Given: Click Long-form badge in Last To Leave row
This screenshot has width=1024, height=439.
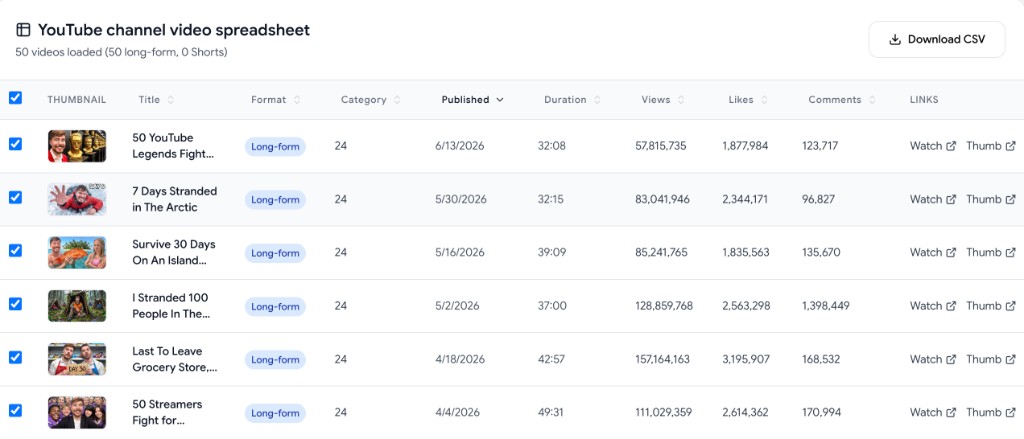Looking at the screenshot, I should pos(275,360).
